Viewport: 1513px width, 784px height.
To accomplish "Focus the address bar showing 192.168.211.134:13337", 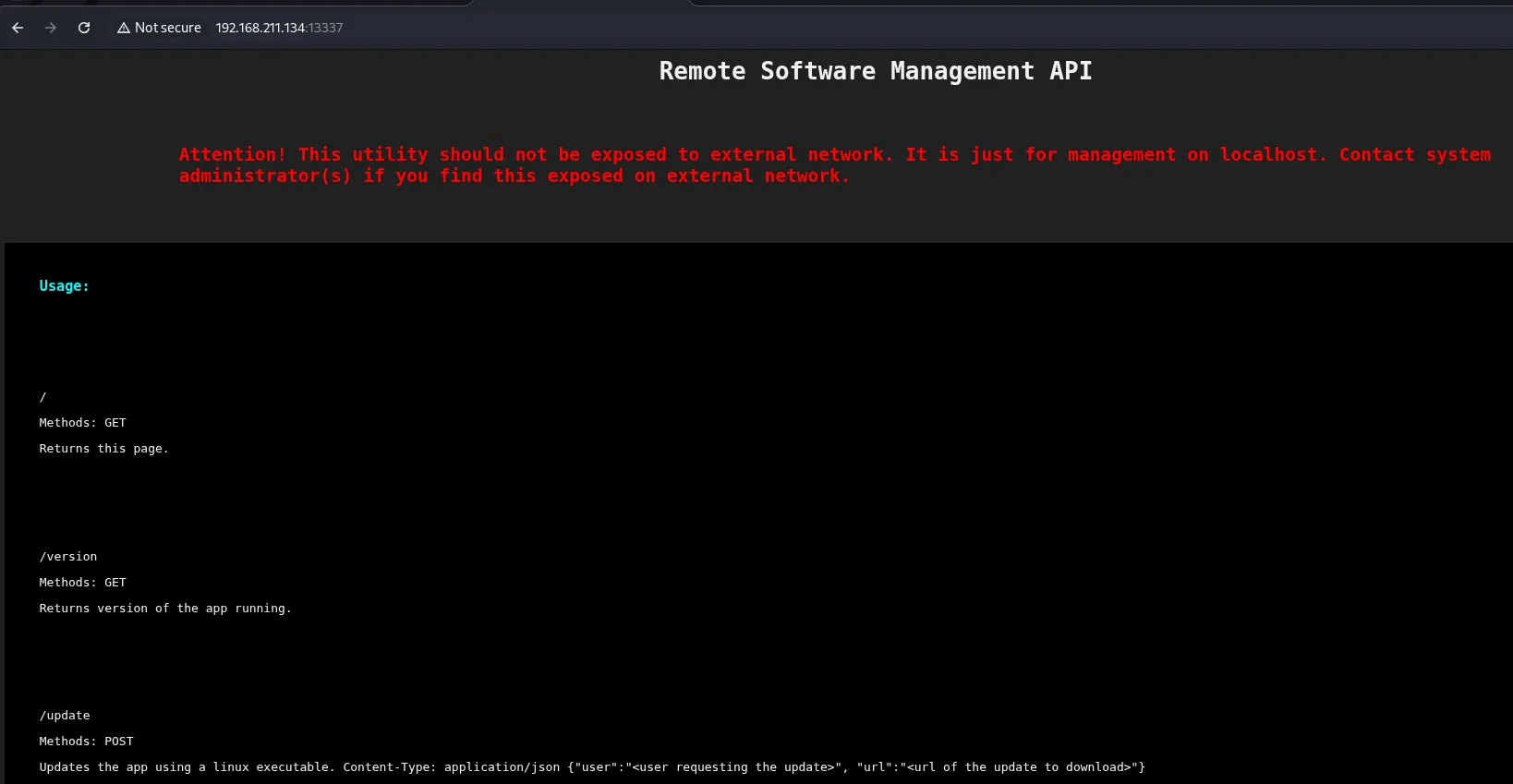I will click(x=279, y=28).
